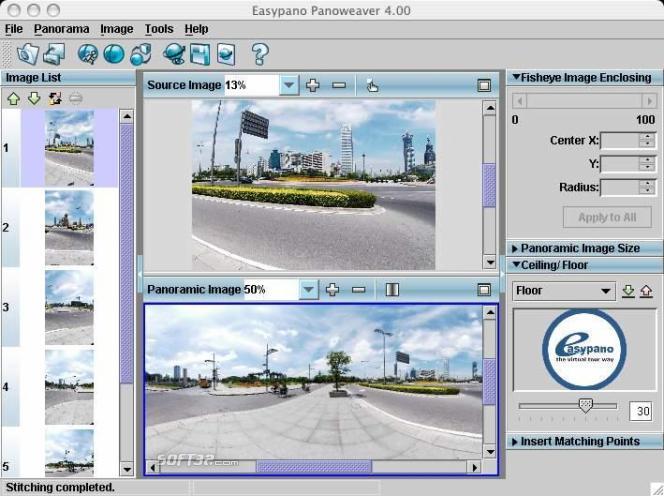The image size is (664, 496).
Task: Open the Panorama menu
Action: click(x=61, y=29)
